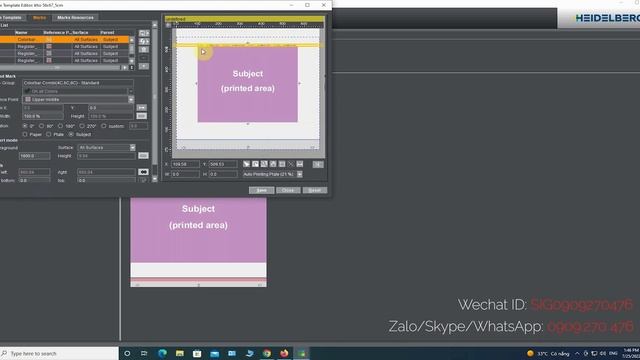Click the pink swatch of the first Register row
Screen dimensions: 640x360
point(49,47)
